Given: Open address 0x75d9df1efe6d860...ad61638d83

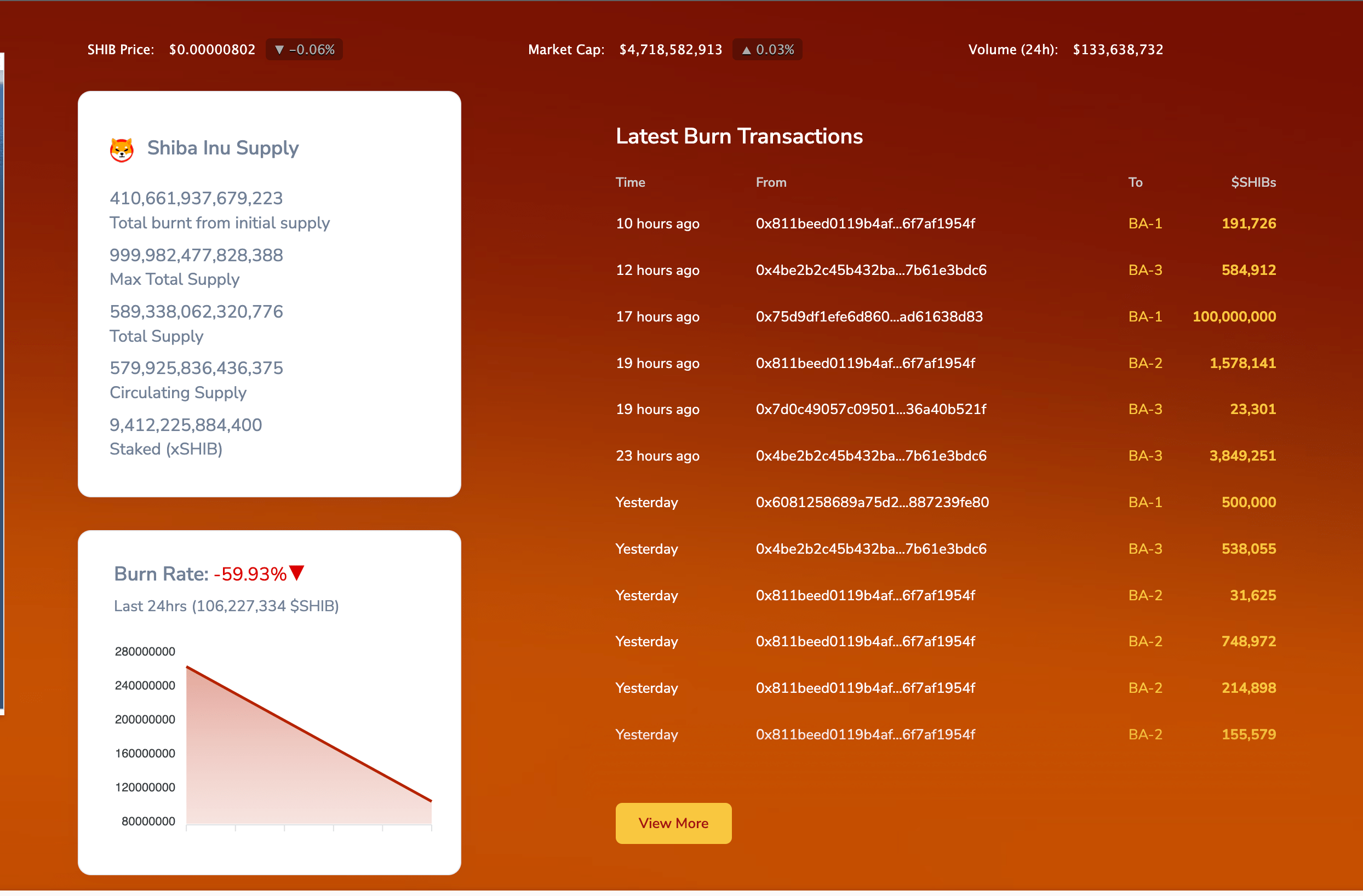Looking at the screenshot, I should click(869, 317).
